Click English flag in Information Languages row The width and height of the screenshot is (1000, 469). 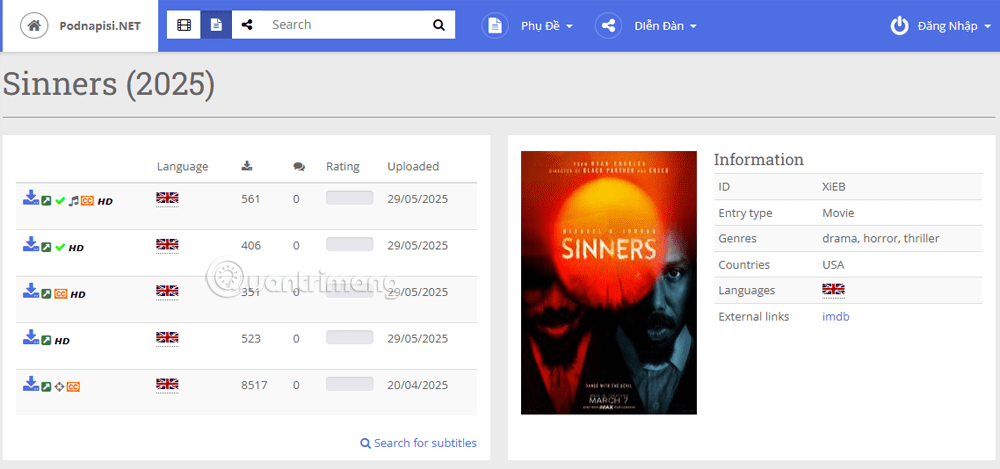click(833, 290)
